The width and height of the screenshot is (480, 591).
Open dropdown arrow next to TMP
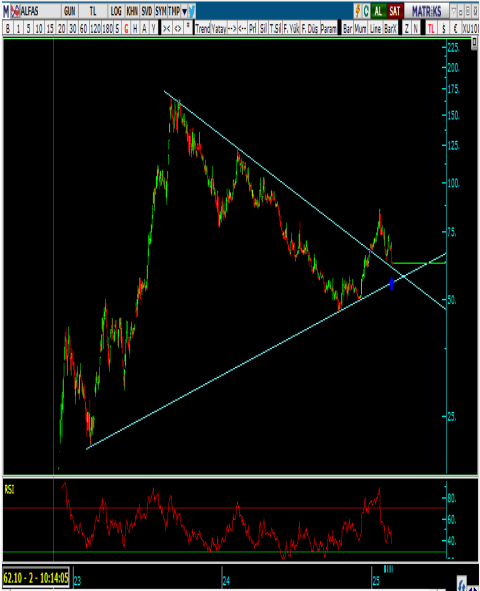tap(184, 12)
